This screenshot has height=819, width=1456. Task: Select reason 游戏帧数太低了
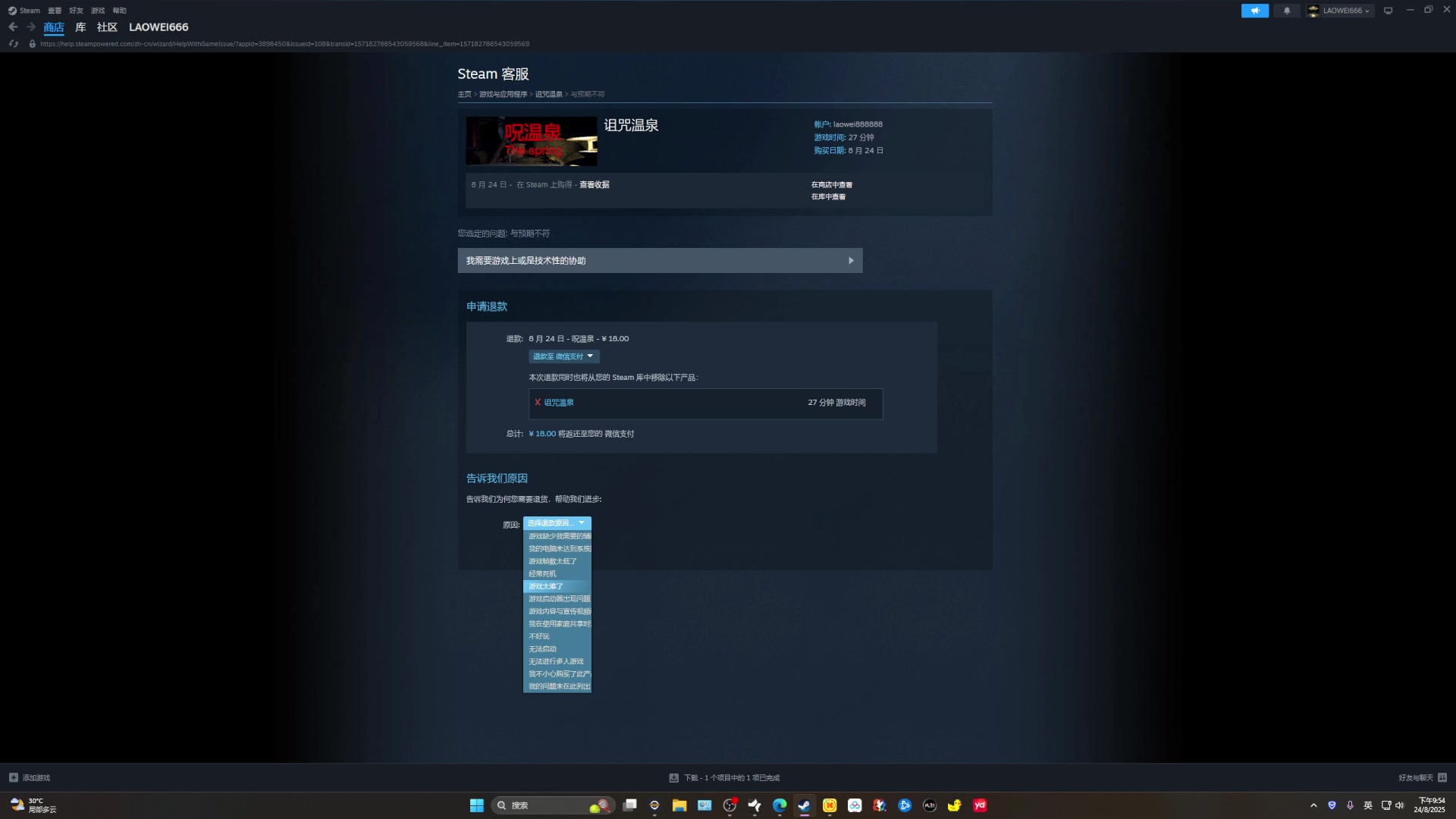coord(557,561)
